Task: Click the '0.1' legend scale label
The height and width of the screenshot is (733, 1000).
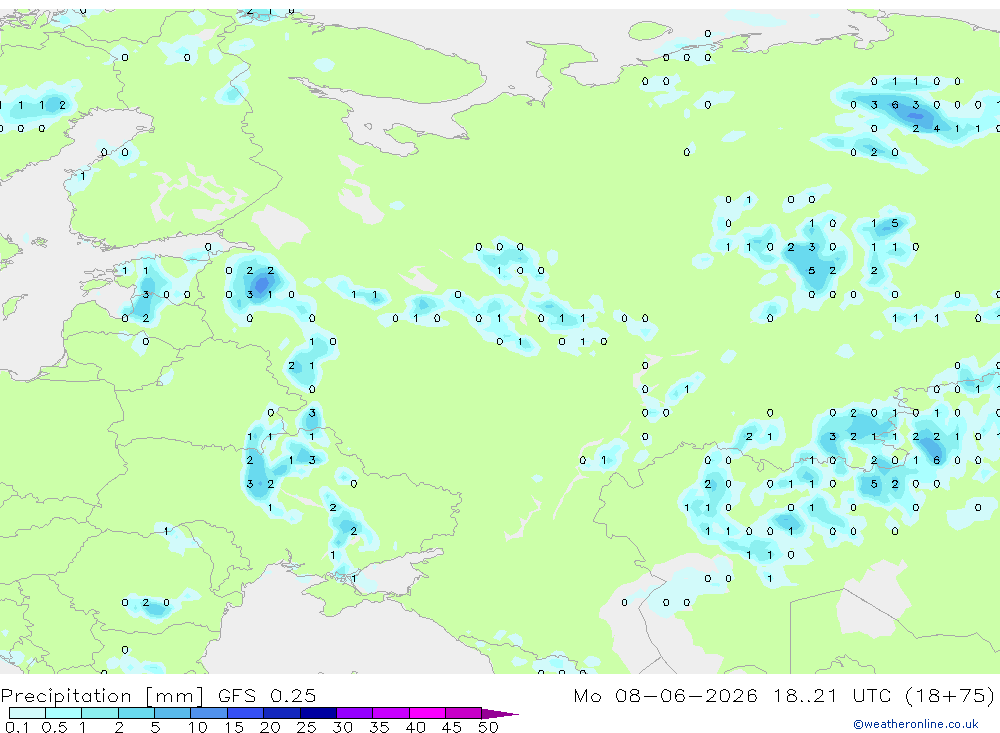Action: pos(17,727)
